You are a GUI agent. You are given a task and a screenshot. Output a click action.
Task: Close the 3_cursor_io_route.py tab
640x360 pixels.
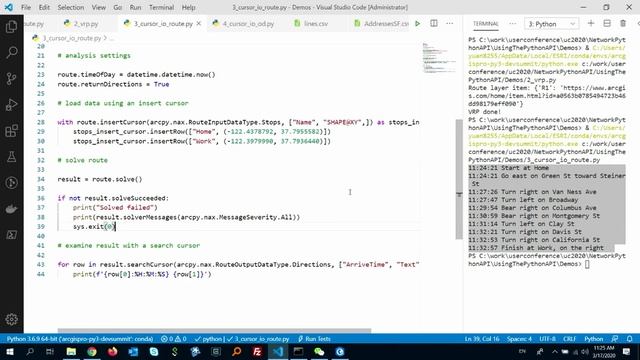point(199,24)
